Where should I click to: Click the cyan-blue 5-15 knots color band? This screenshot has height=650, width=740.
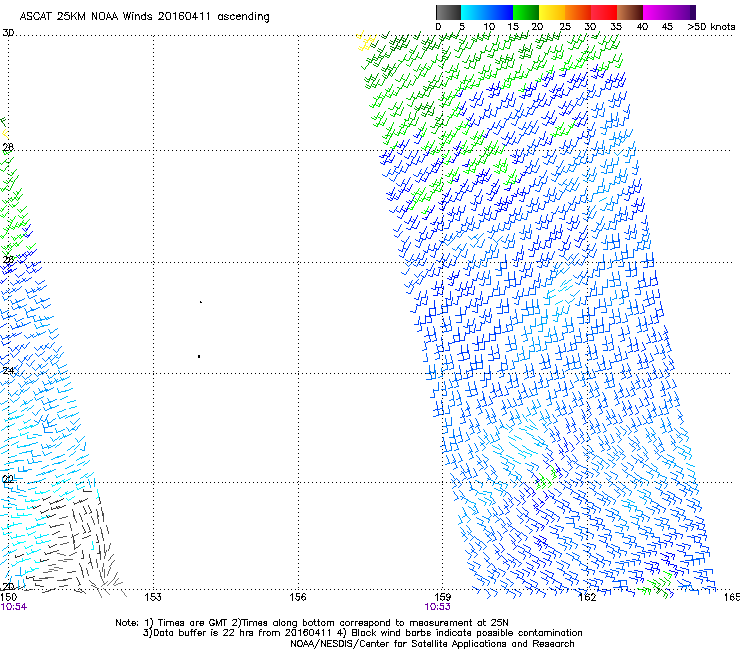[x=487, y=12]
